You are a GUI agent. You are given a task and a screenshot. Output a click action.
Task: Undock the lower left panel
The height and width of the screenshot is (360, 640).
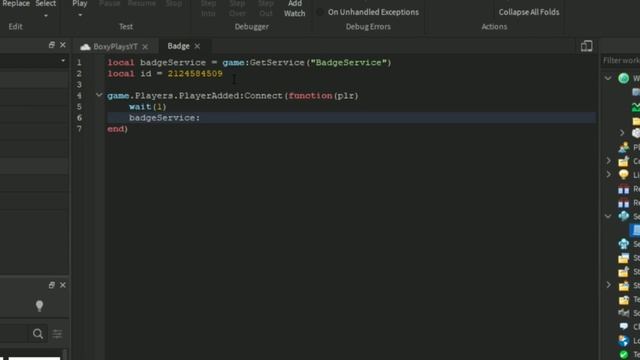[x=51, y=285]
